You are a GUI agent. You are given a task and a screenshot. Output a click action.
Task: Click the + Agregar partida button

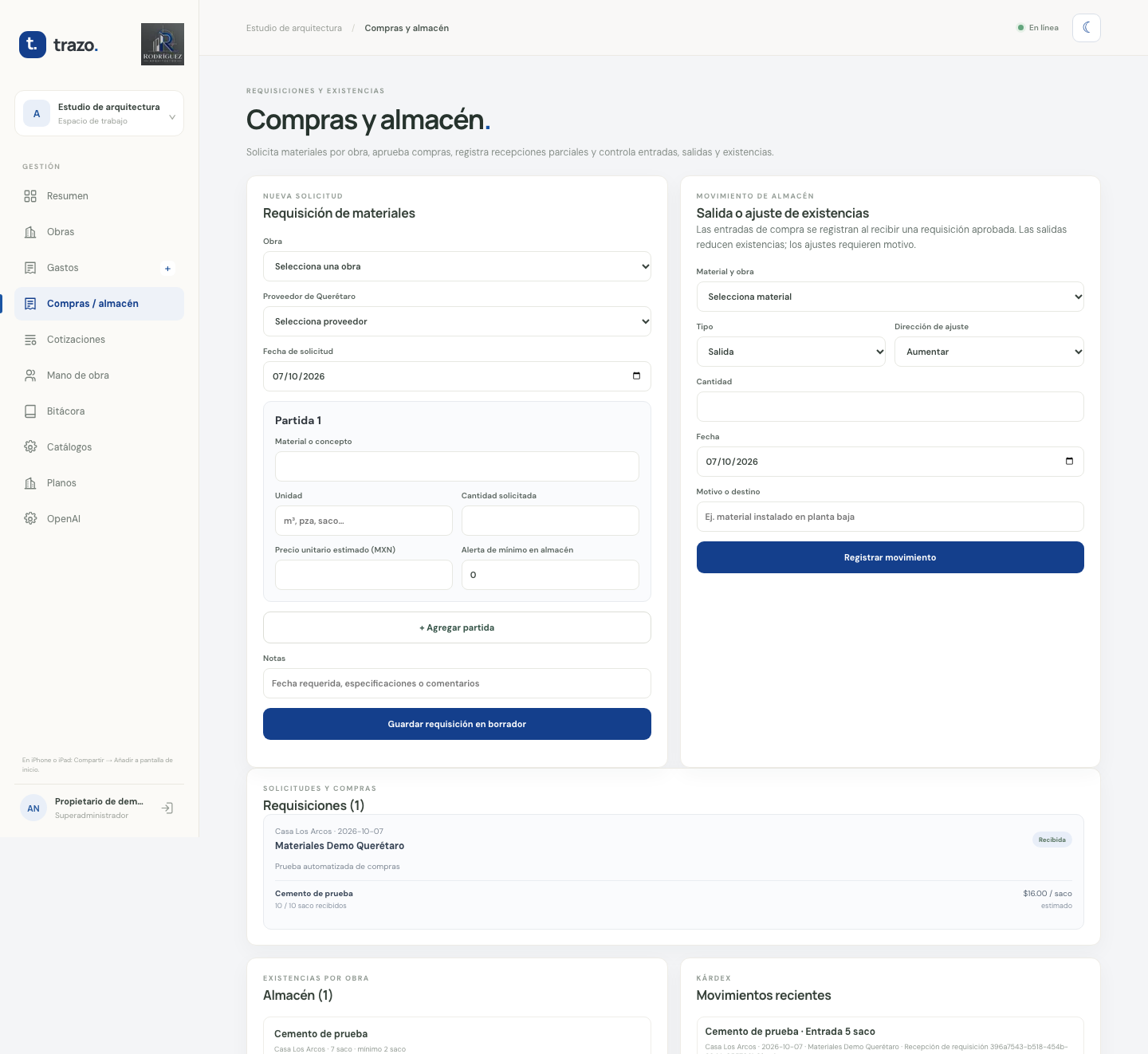click(457, 627)
